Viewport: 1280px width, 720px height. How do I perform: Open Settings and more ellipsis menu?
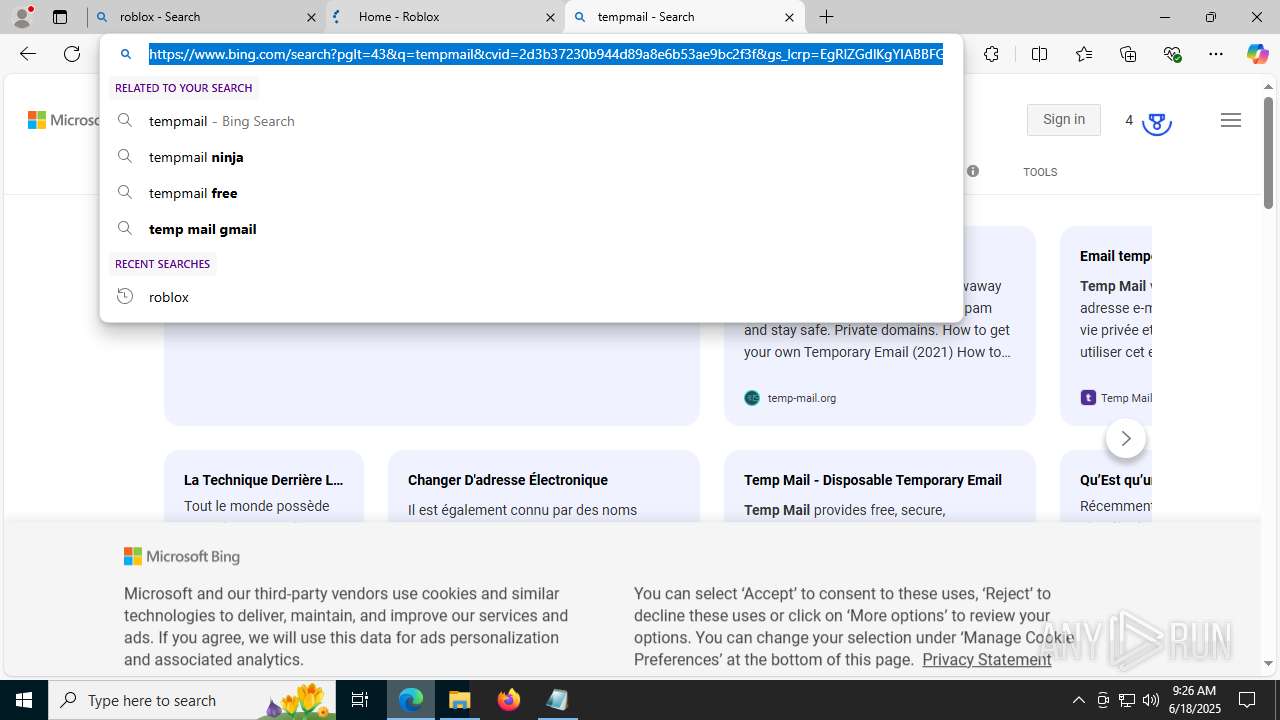1216,54
